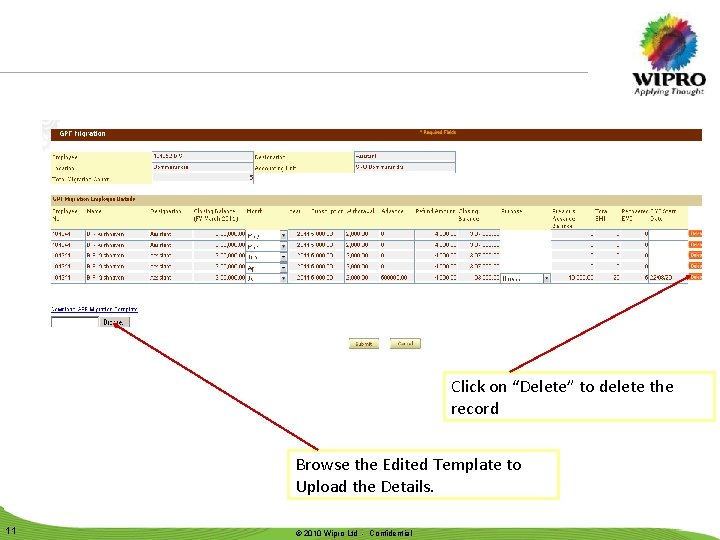Delete the third record in the table
This screenshot has height=540, width=720.
695,255
